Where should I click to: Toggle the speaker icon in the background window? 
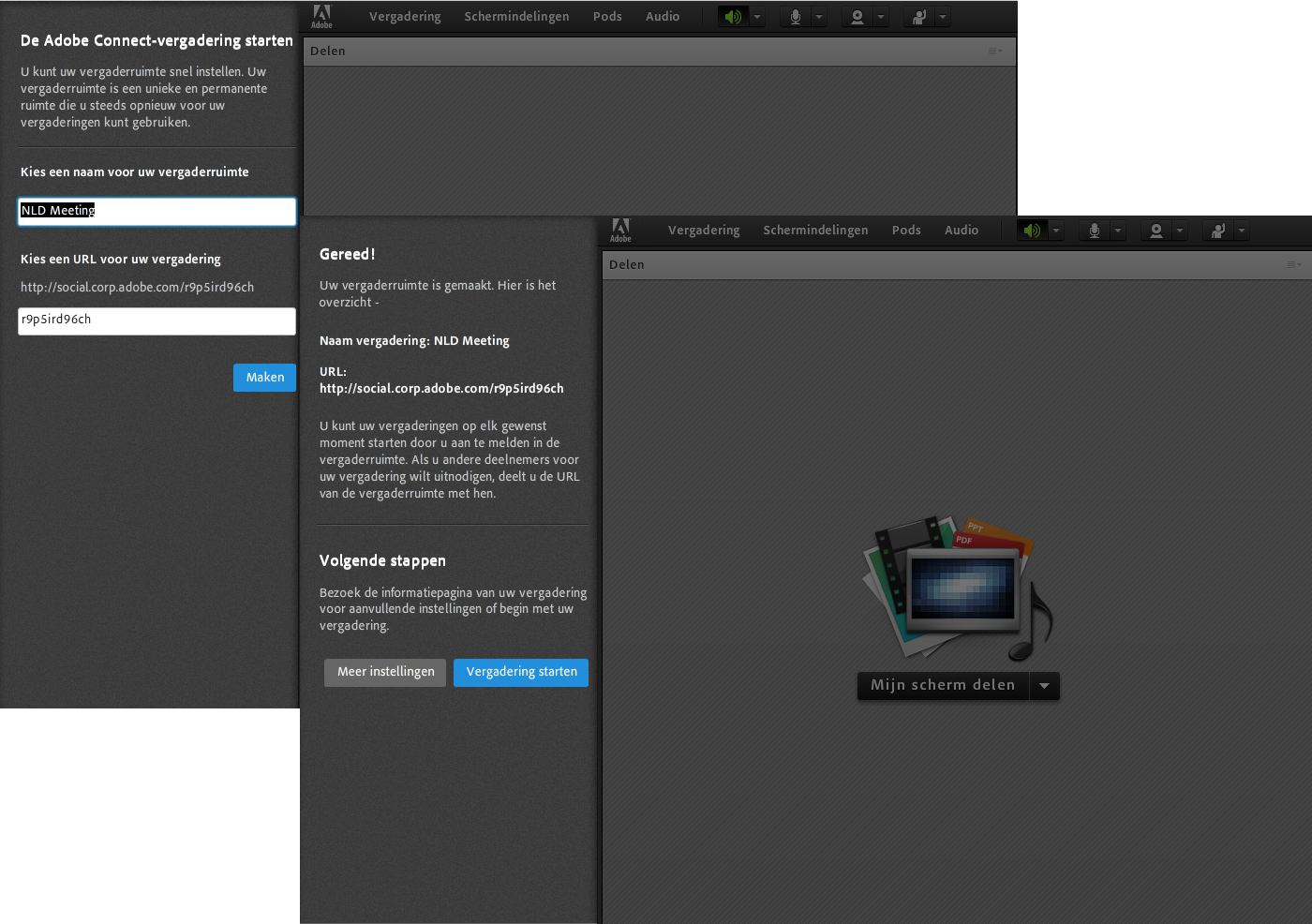[x=733, y=17]
